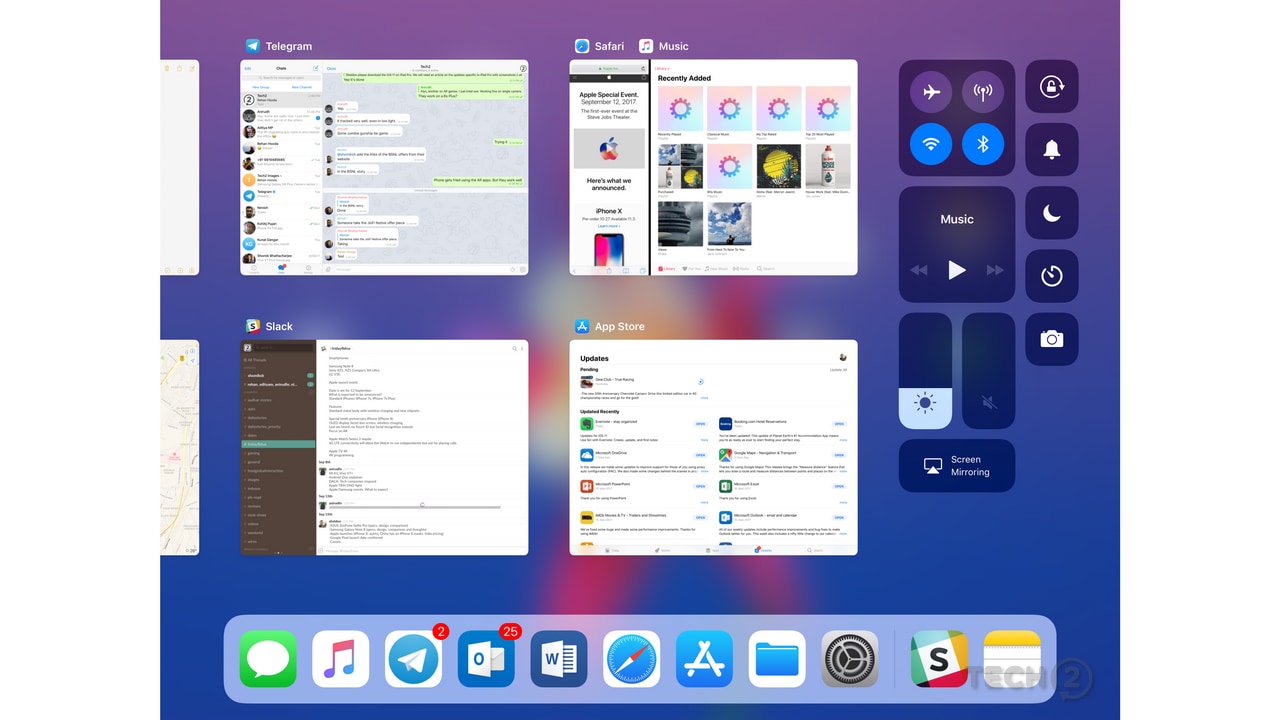The height and width of the screenshot is (720, 1280).
Task: Open Safari from the dock
Action: [x=632, y=659]
